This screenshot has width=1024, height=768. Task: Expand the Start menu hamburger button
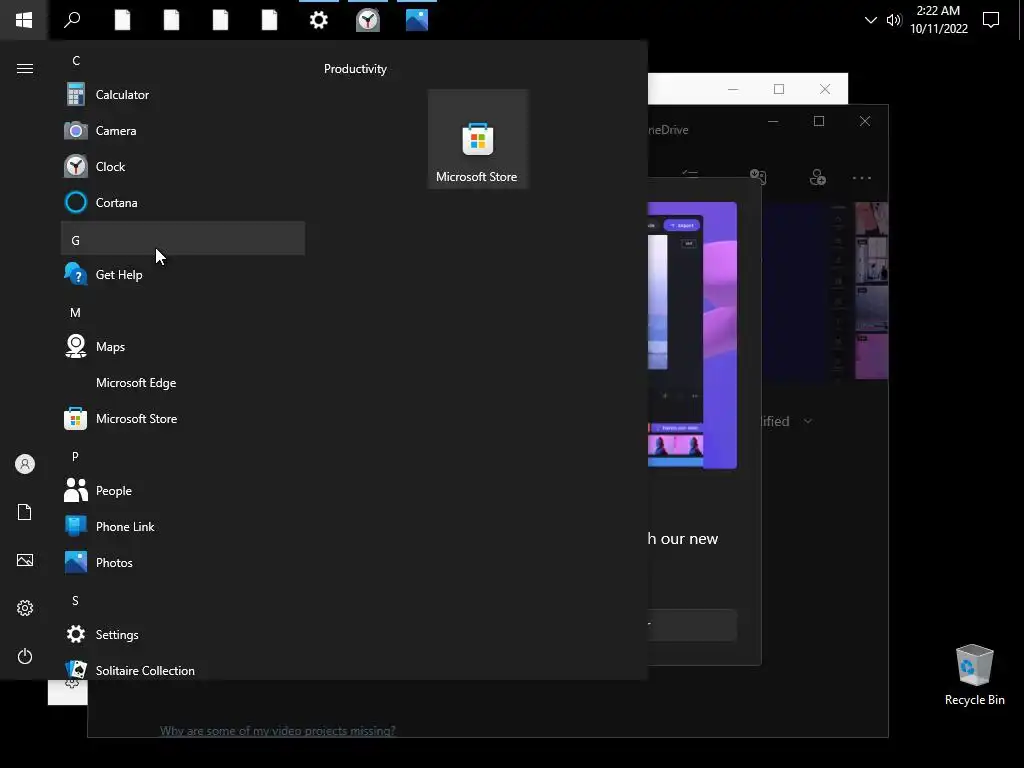25,69
